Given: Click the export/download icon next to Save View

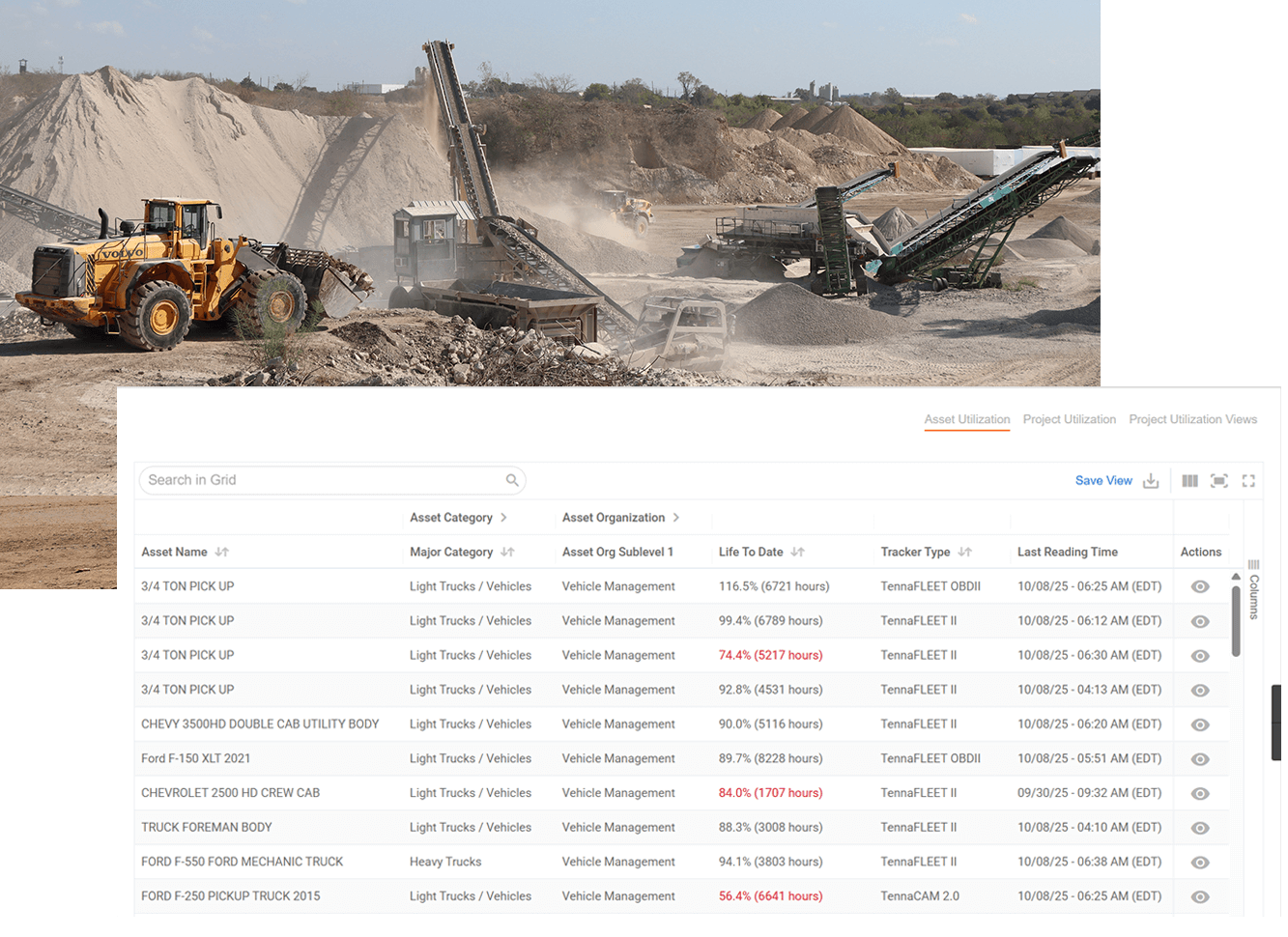Looking at the screenshot, I should pos(1150,480).
